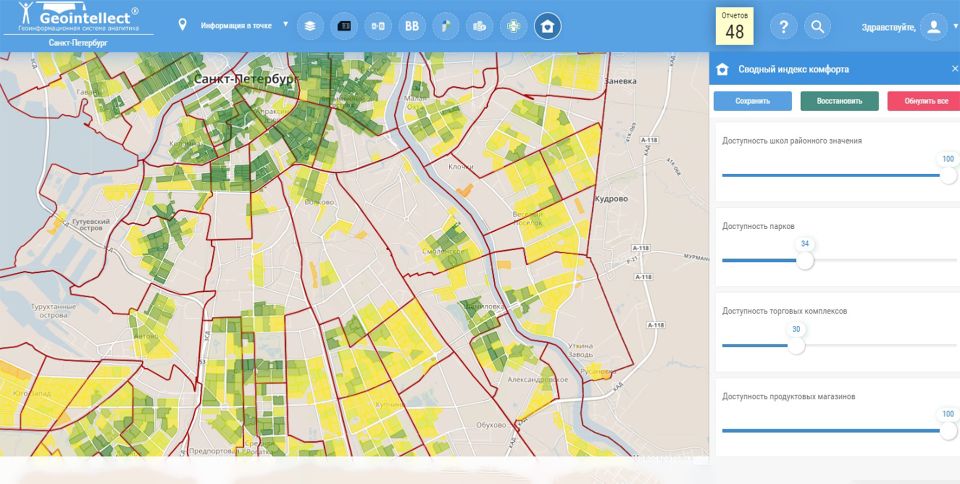Open the layers stack icon in toolbar

pyautogui.click(x=310, y=26)
